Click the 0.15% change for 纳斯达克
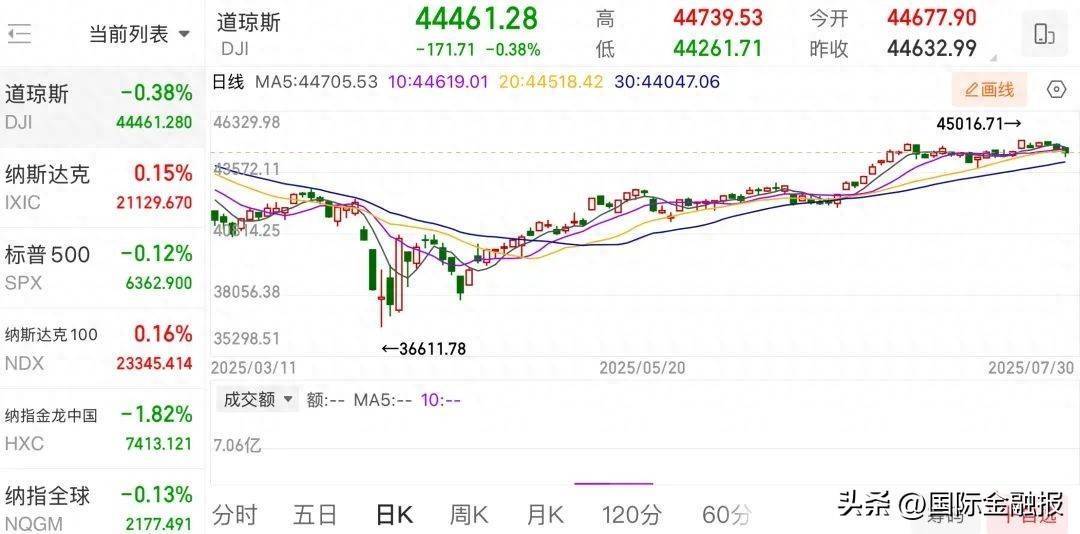 (163, 173)
